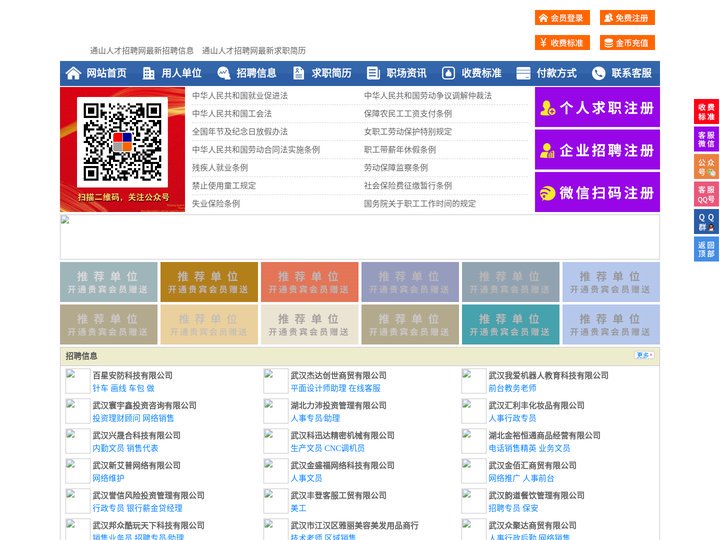This screenshot has height=540, width=720.
Task: Open 全国年节及纪念日放假办法 link
Action: pyautogui.click(x=240, y=131)
